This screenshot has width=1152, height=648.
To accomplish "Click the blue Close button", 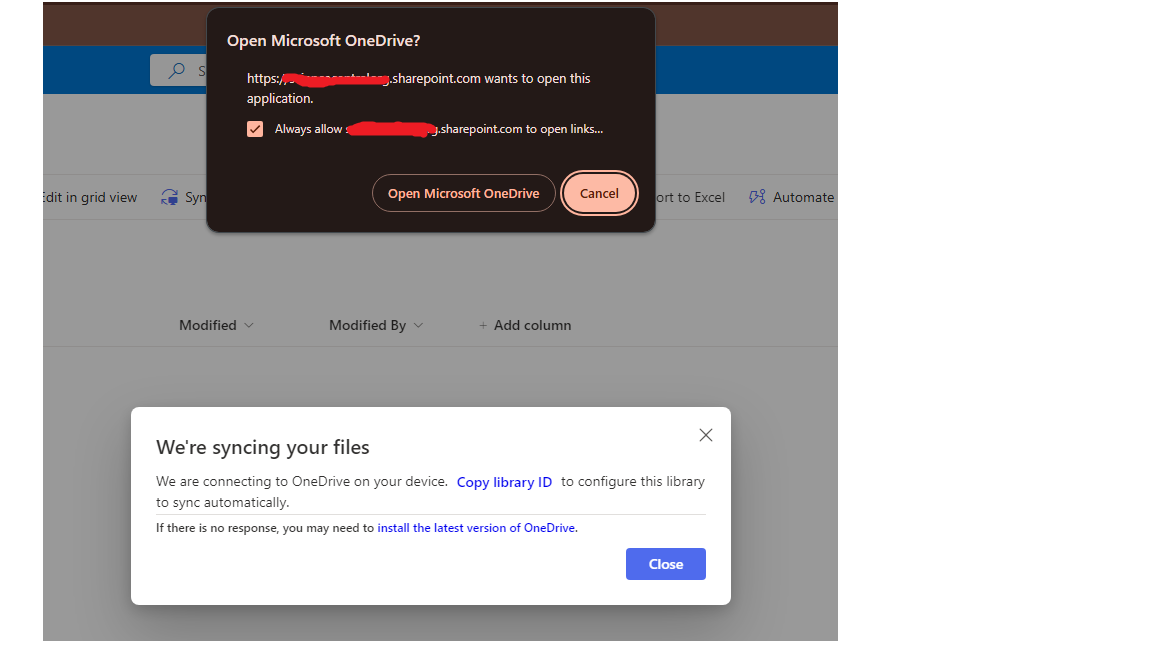I will click(x=666, y=564).
